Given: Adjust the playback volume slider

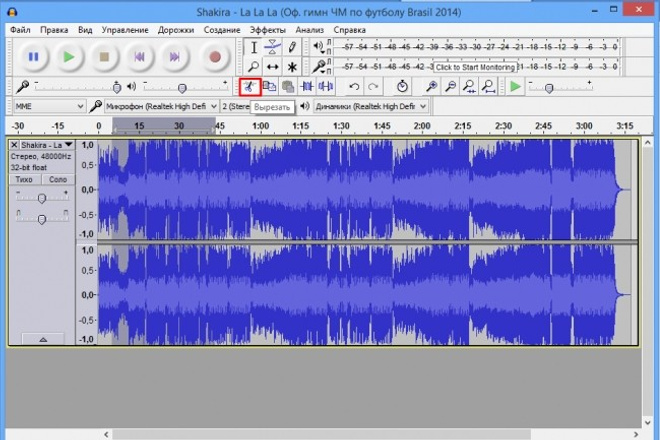Looking at the screenshot, I should pyautogui.click(x=182, y=88).
